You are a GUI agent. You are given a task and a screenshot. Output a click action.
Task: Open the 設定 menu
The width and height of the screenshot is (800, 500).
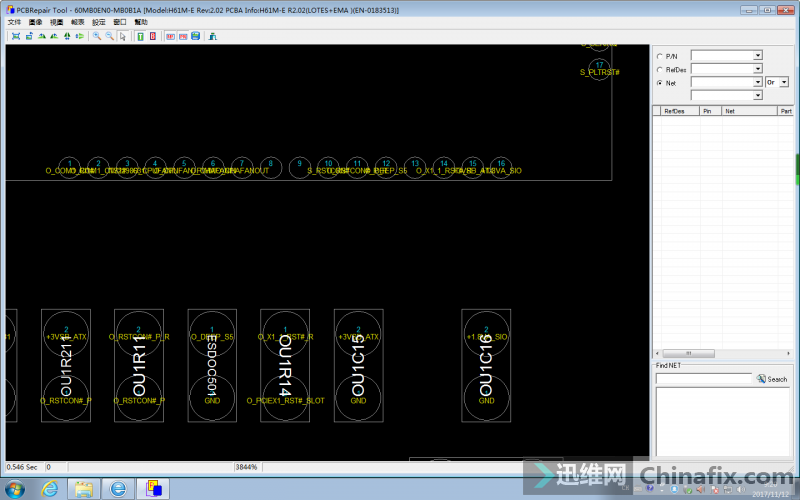(x=98, y=22)
